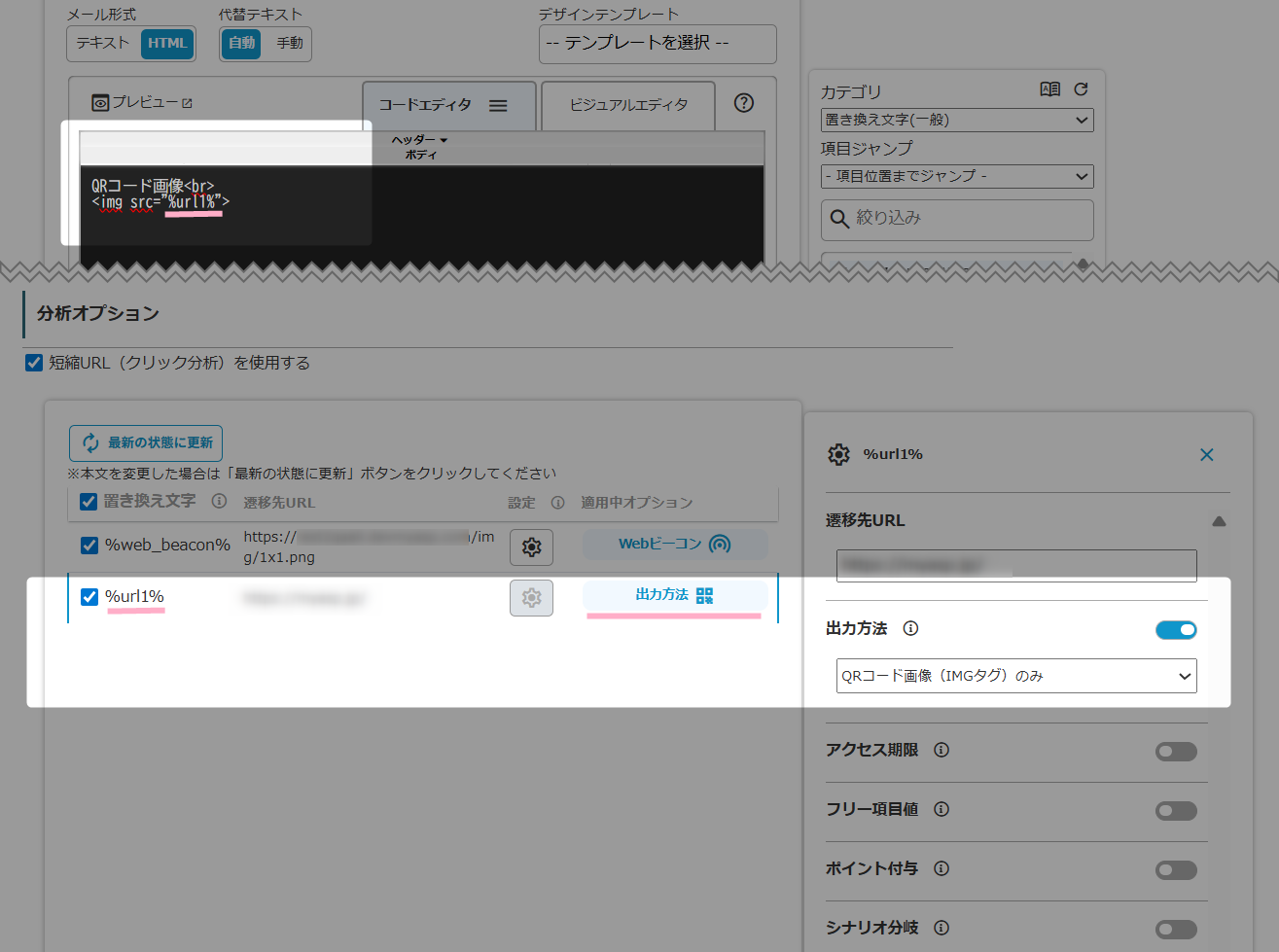Image resolution: width=1279 pixels, height=952 pixels.
Task: Uncheck 短縮URL（クリック分析）を使用する checkbox
Action: [x=34, y=363]
